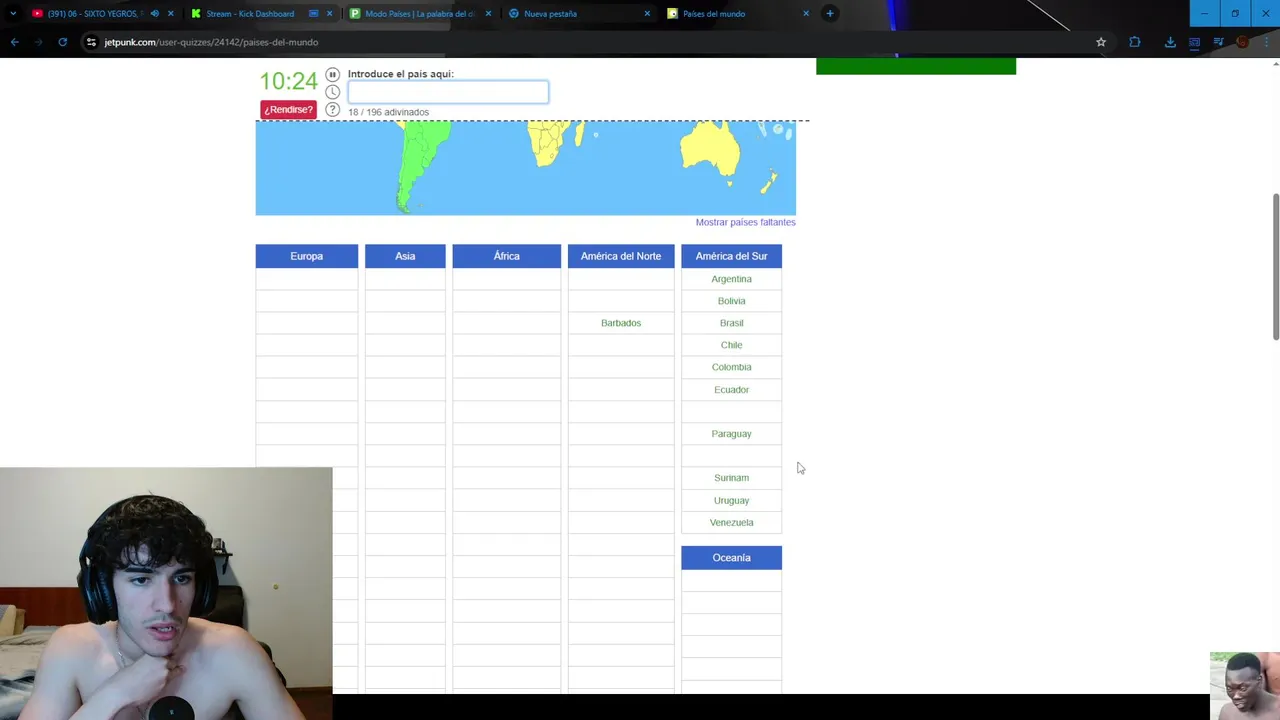Click the Chile cell
1280x720 pixels.
pyautogui.click(x=731, y=345)
